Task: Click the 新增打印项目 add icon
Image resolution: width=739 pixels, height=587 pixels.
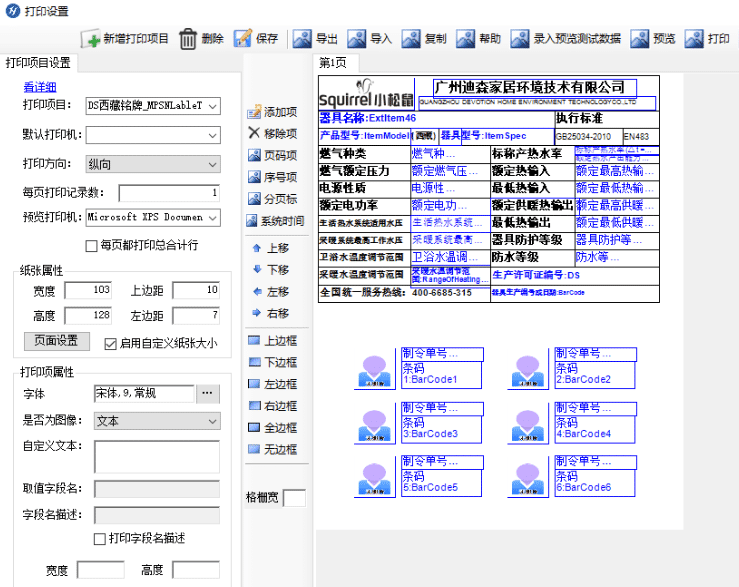Action: [91, 39]
